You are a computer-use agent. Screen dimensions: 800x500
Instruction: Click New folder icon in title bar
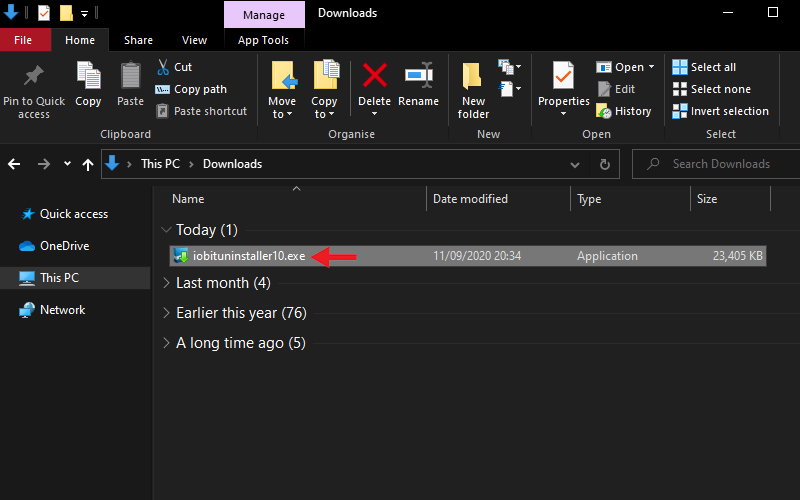tap(66, 13)
